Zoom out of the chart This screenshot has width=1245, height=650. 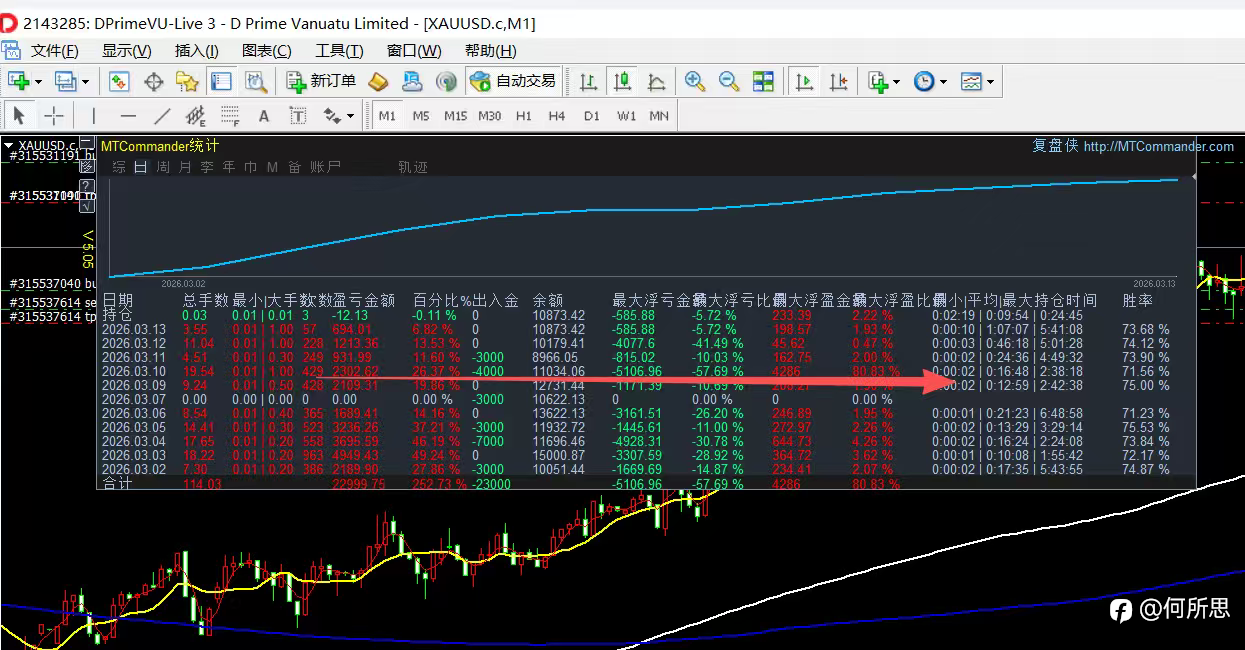tap(729, 81)
